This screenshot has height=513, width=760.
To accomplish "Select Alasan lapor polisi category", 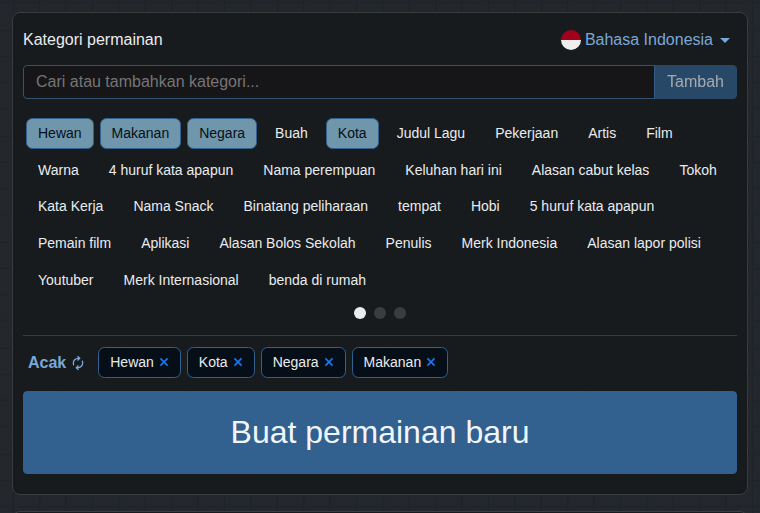I will click(644, 243).
